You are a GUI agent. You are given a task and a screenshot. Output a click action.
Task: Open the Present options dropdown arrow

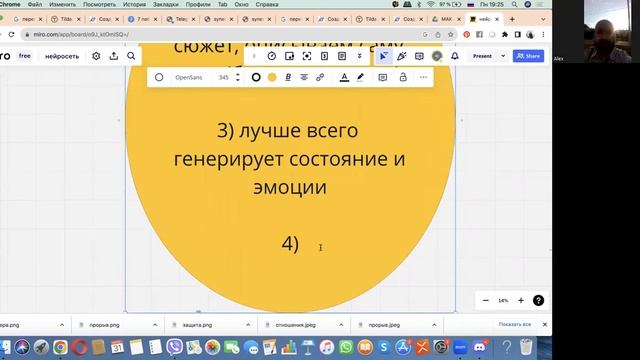pyautogui.click(x=503, y=56)
